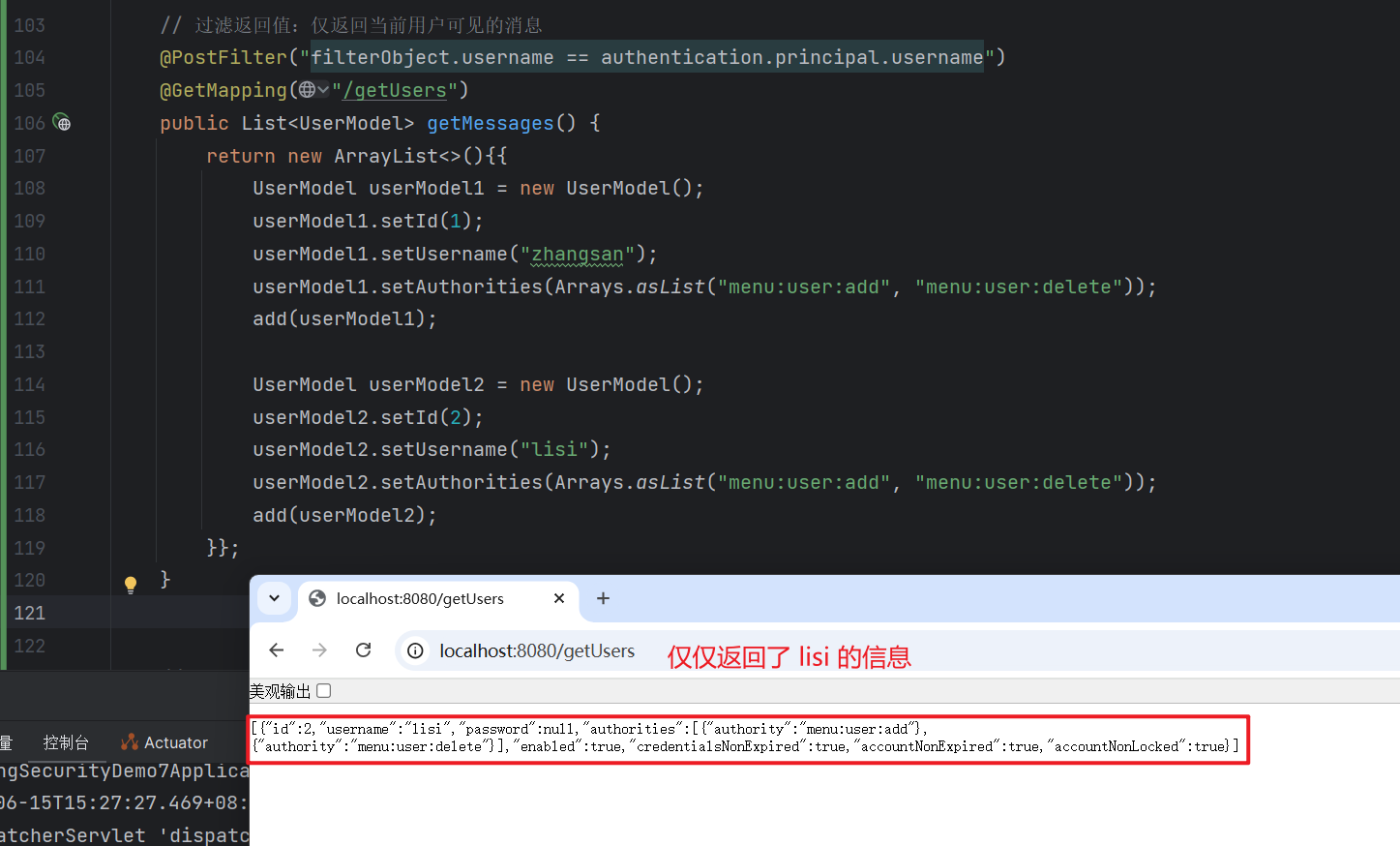
Task: Click the JSON response text in browser
Action: point(745,738)
